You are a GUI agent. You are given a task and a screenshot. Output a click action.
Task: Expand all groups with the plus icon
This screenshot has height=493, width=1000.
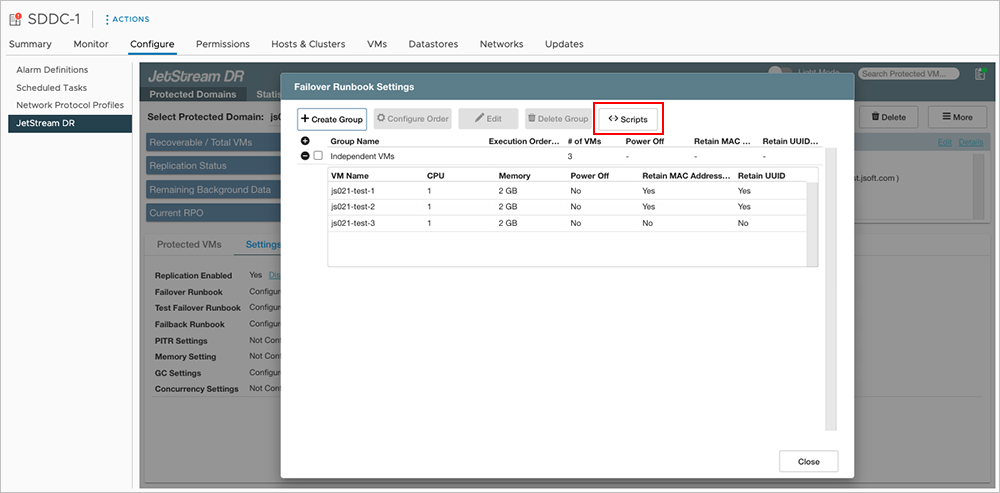[305, 141]
